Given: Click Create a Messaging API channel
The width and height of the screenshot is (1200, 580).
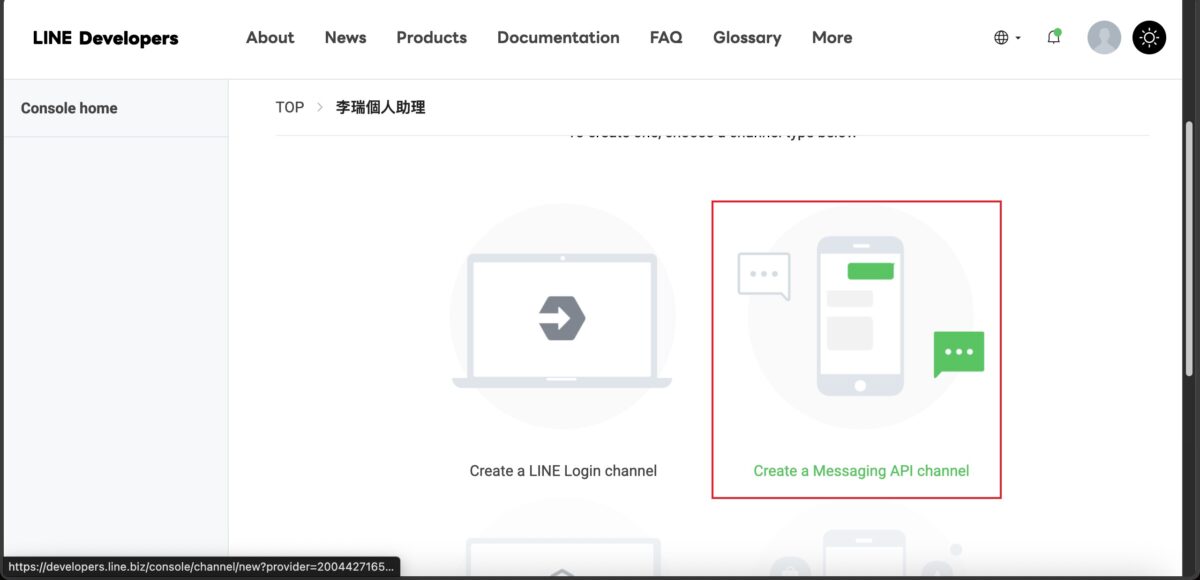Looking at the screenshot, I should click(861, 470).
